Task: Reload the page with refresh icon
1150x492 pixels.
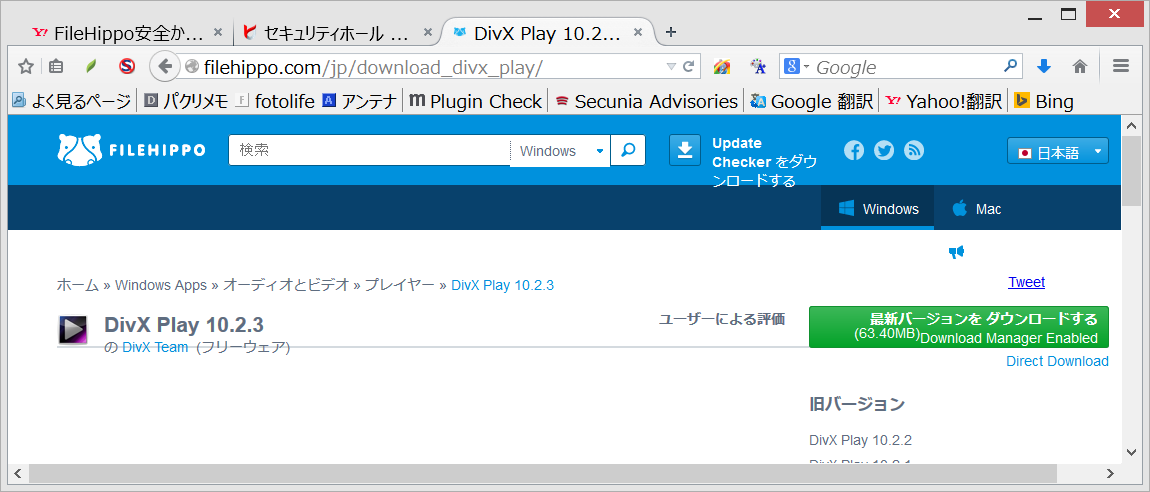Action: pyautogui.click(x=689, y=67)
